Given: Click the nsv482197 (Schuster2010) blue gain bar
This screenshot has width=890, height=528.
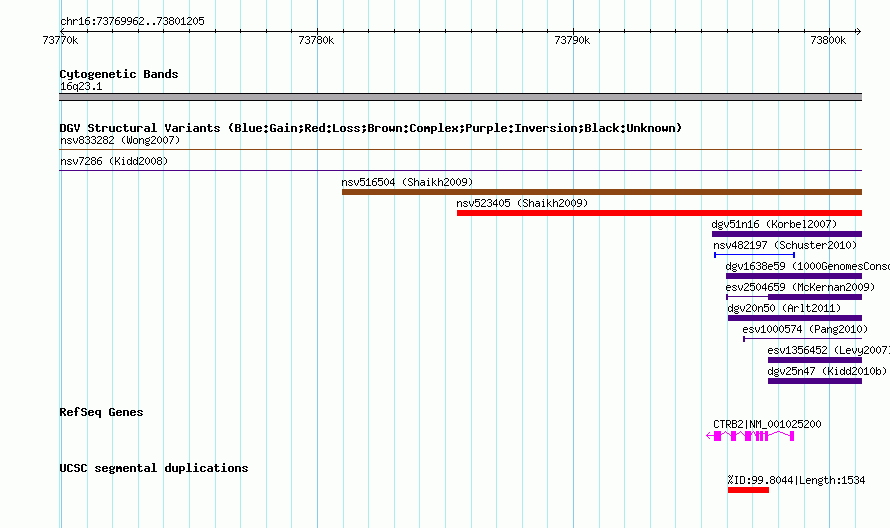Looking at the screenshot, I should (x=754, y=255).
